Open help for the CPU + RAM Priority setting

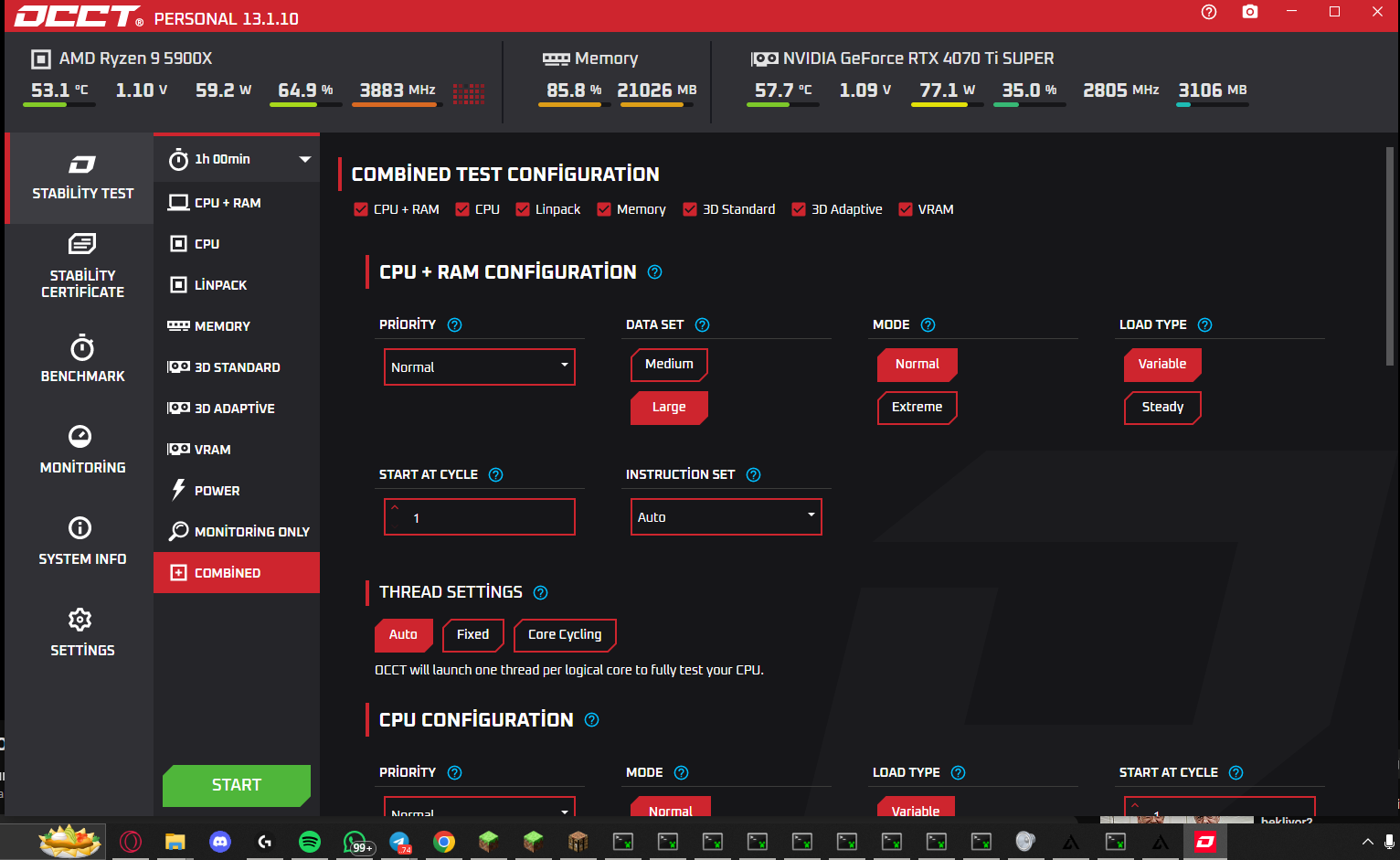454,325
